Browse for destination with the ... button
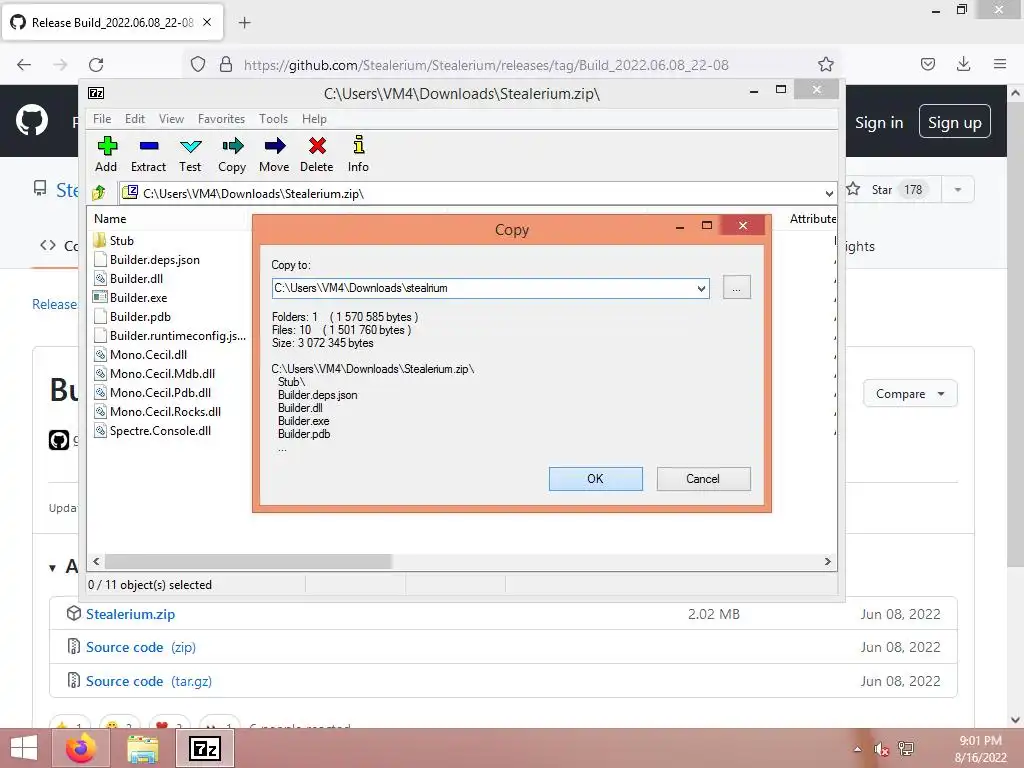1024x768 pixels. click(737, 287)
